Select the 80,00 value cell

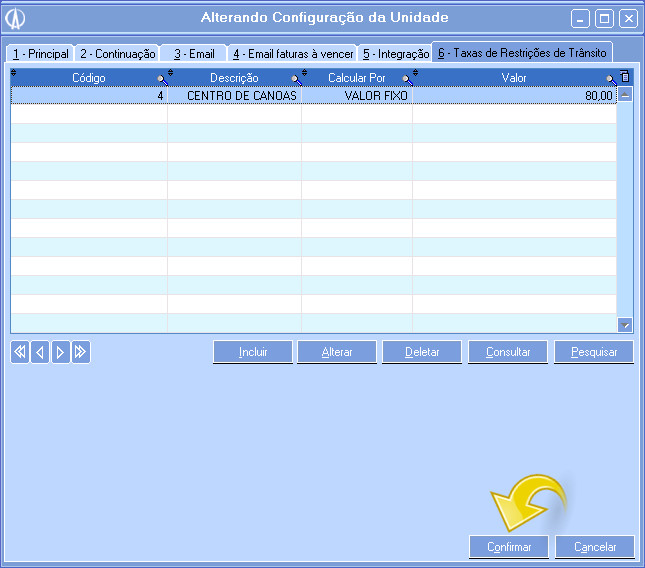pos(515,95)
